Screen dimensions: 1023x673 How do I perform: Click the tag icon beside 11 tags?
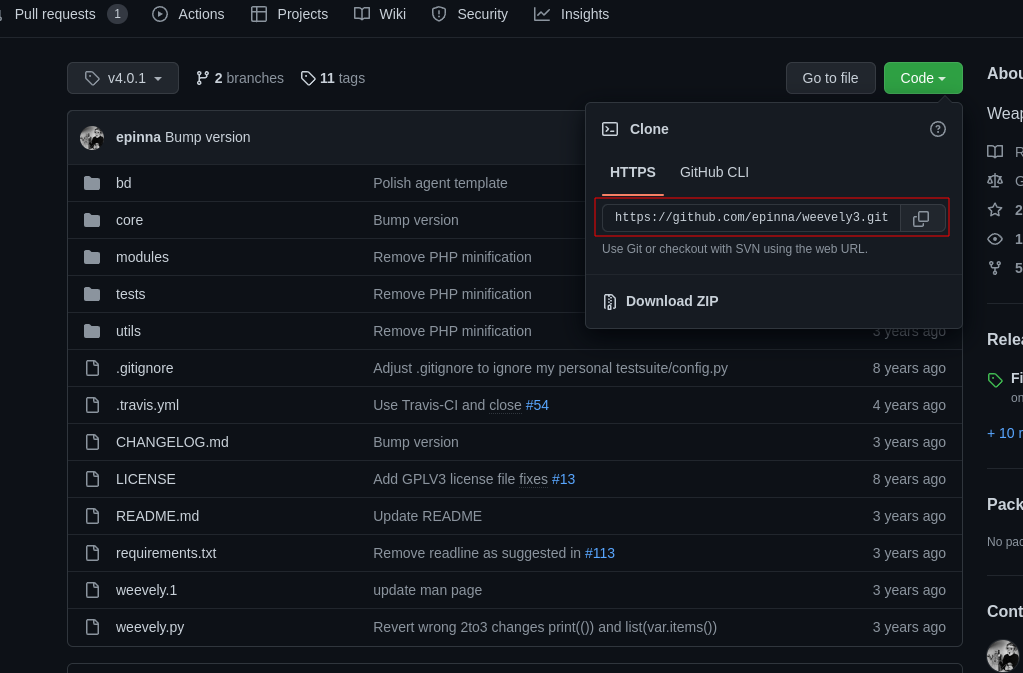(308, 78)
